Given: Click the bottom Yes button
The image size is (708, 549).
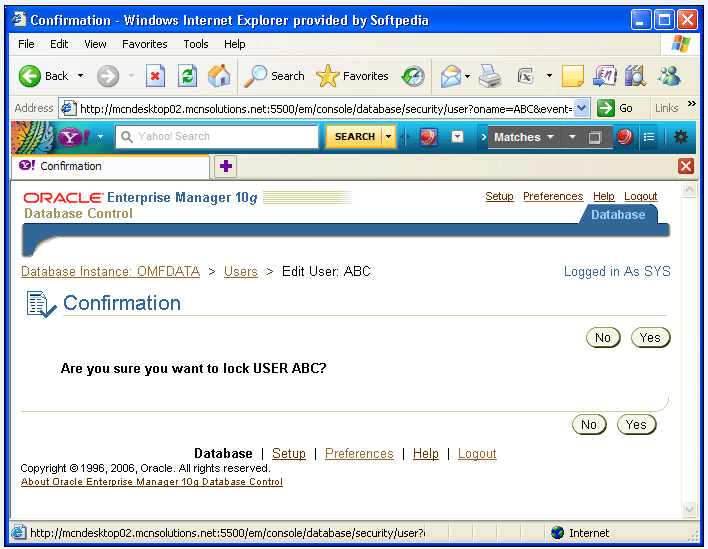Looking at the screenshot, I should (x=636, y=425).
